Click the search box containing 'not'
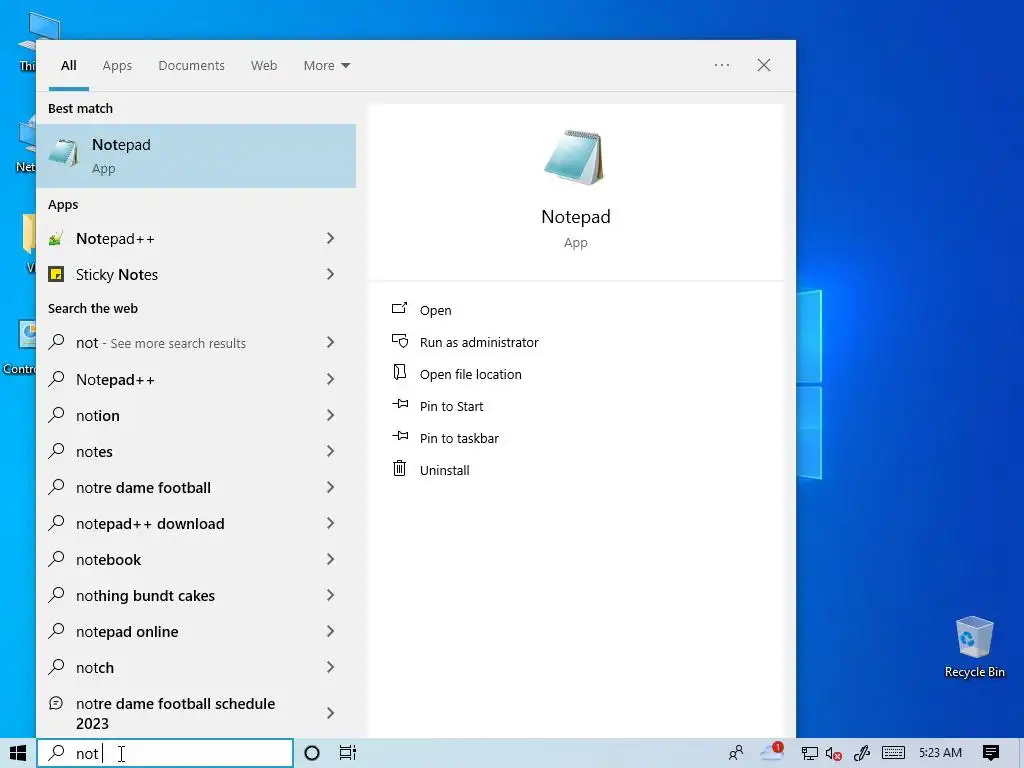This screenshot has height=768, width=1024. click(x=165, y=753)
